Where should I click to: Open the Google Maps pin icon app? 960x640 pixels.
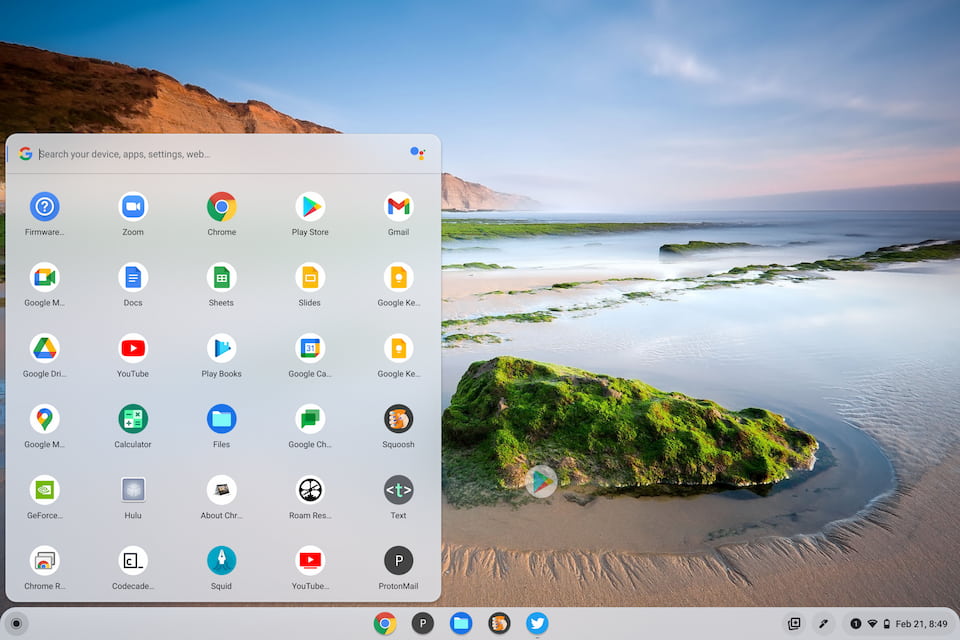click(x=44, y=419)
